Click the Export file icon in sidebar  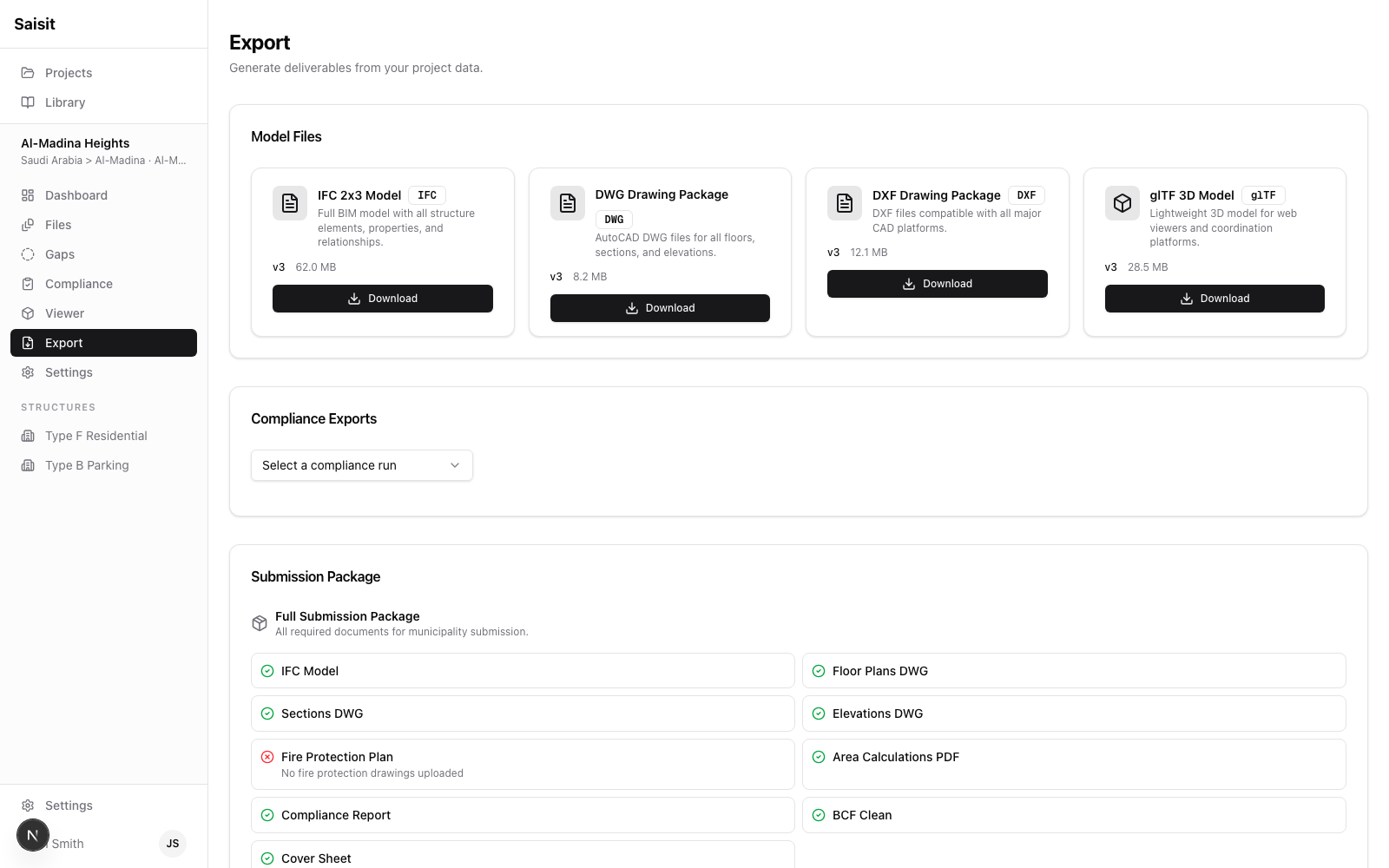28,343
